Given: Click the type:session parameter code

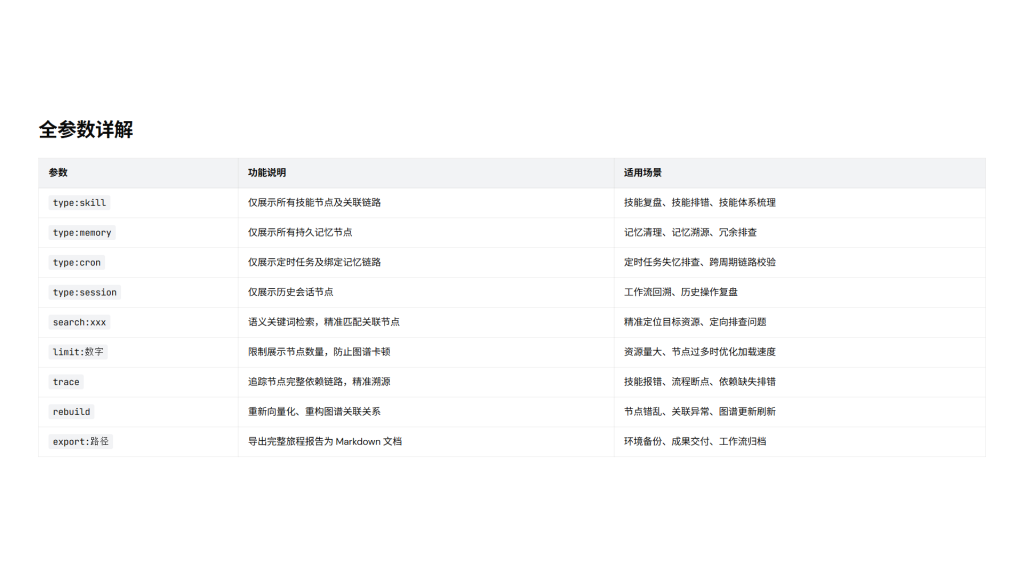Looking at the screenshot, I should (x=84, y=293).
